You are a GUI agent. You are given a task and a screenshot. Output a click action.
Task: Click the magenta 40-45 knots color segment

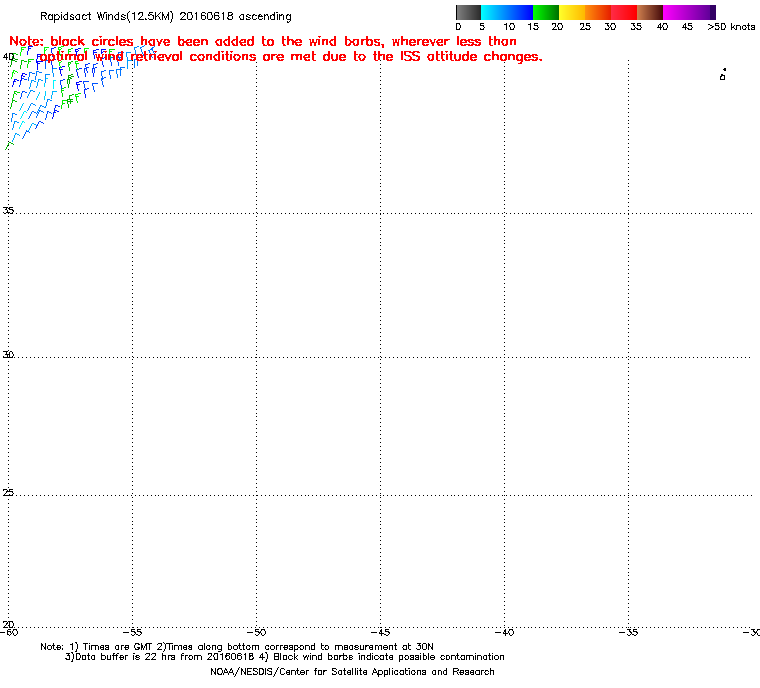tap(675, 12)
